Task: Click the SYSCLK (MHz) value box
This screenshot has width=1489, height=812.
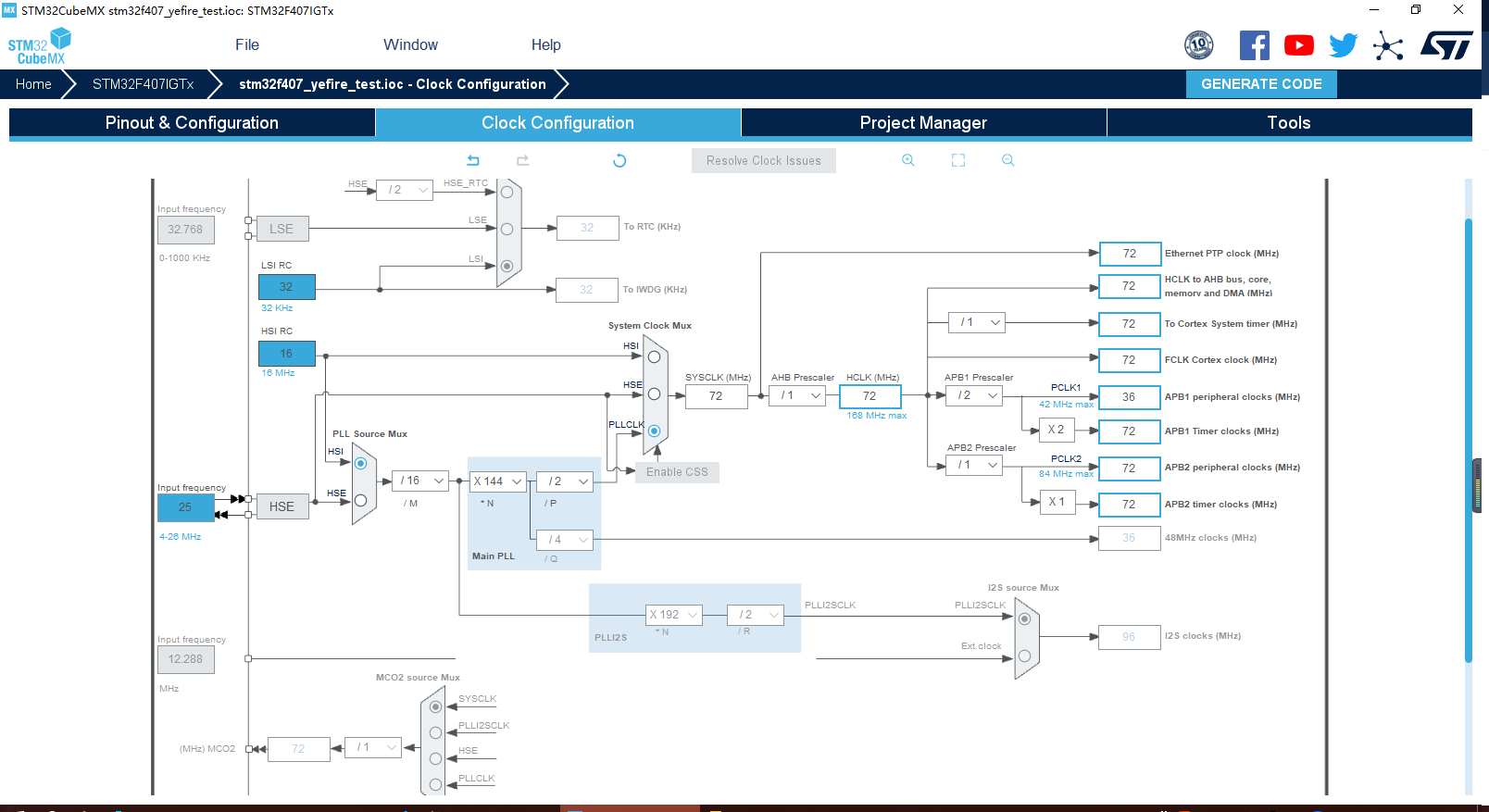Action: [x=716, y=396]
